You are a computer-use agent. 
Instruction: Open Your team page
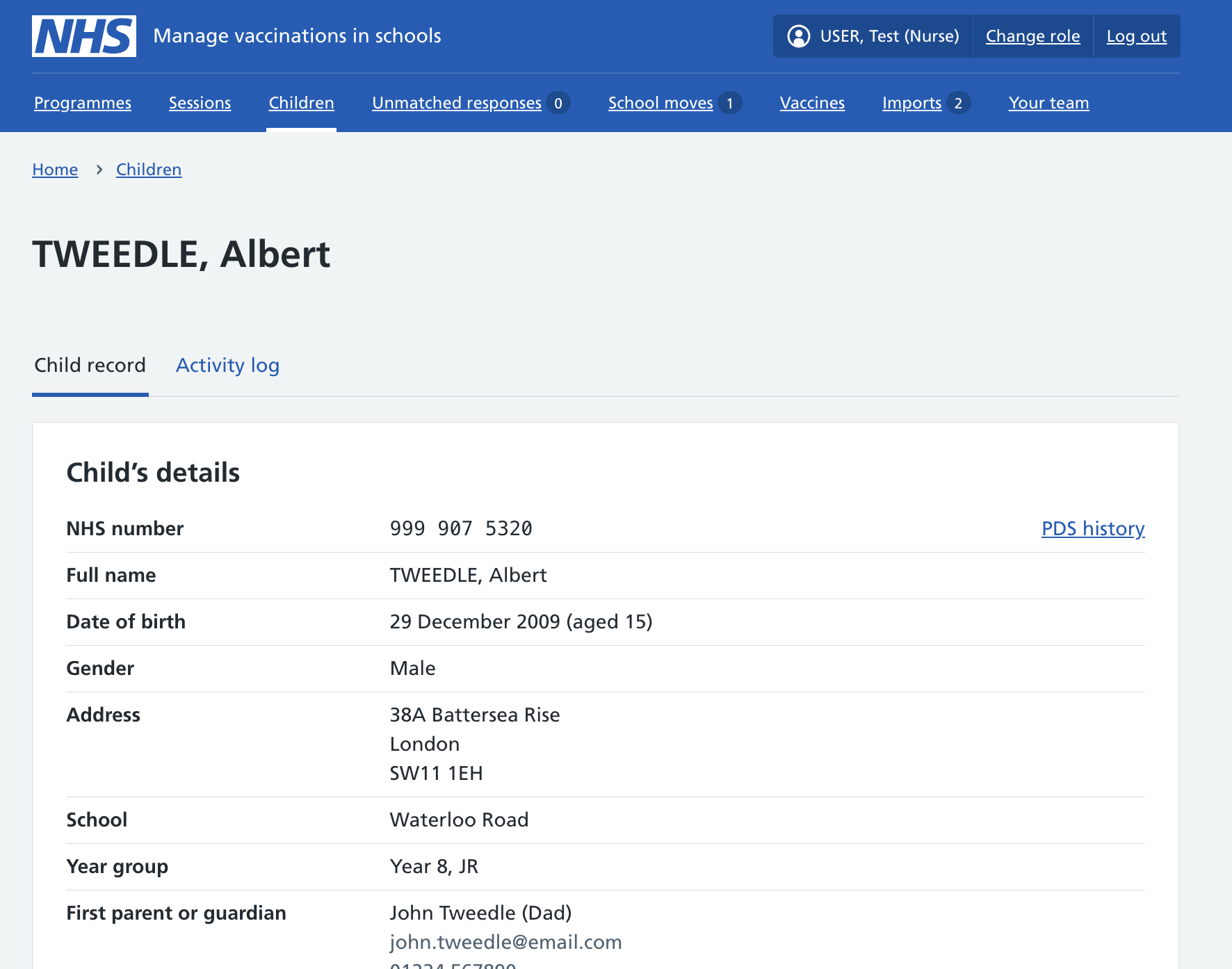coord(1048,103)
